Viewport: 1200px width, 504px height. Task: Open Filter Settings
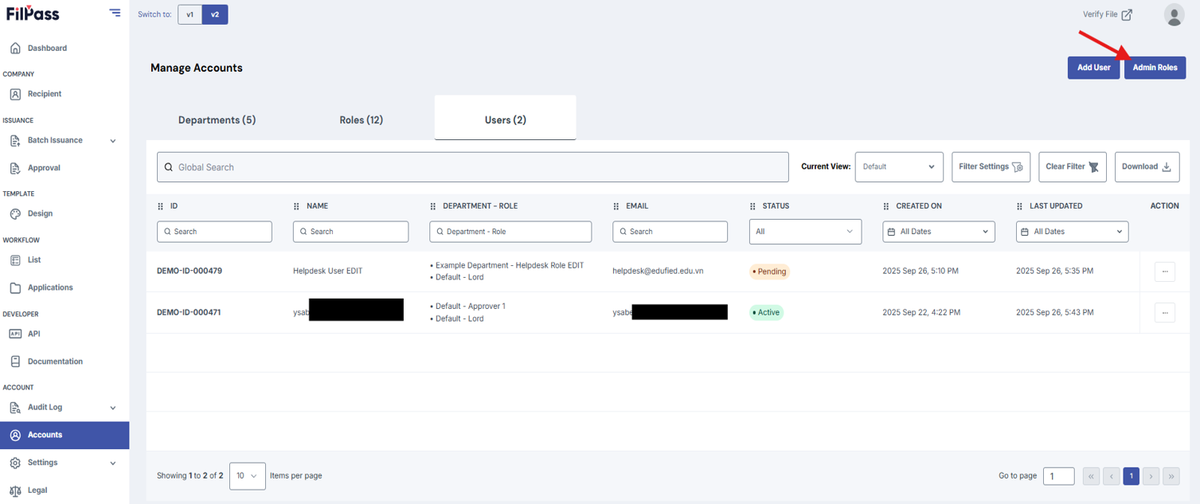click(x=990, y=167)
